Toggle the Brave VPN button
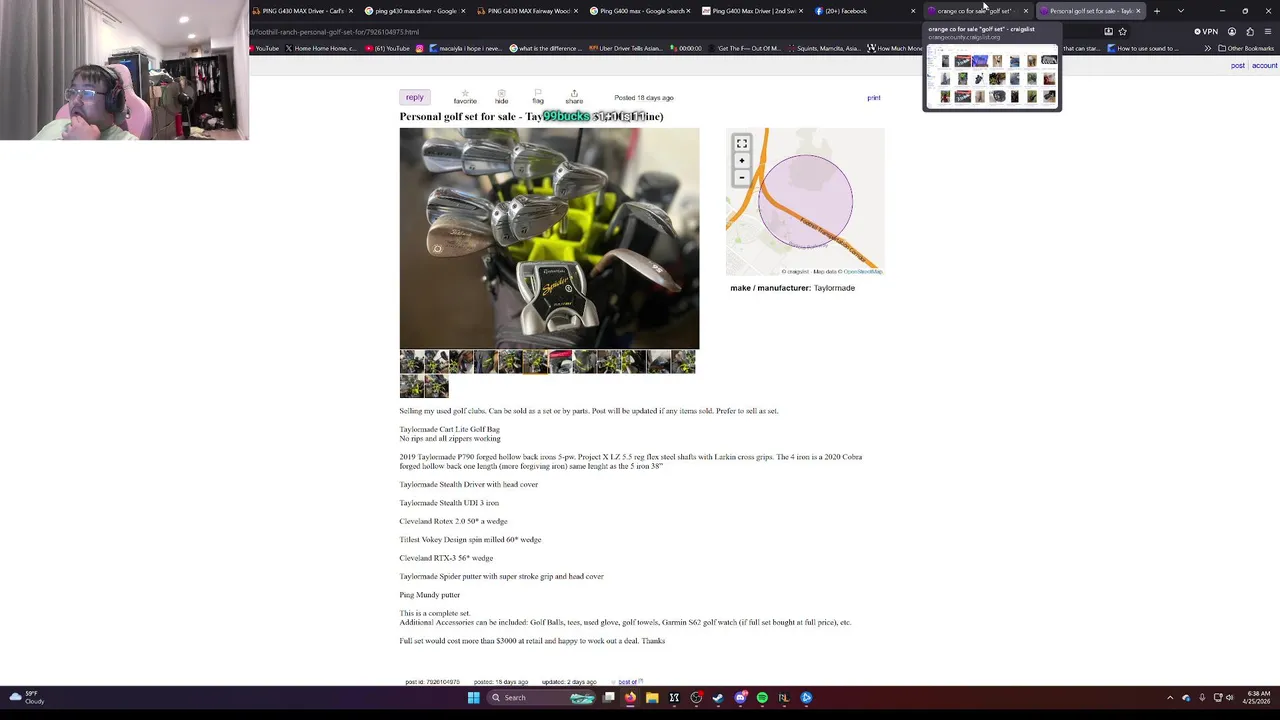 point(1205,32)
